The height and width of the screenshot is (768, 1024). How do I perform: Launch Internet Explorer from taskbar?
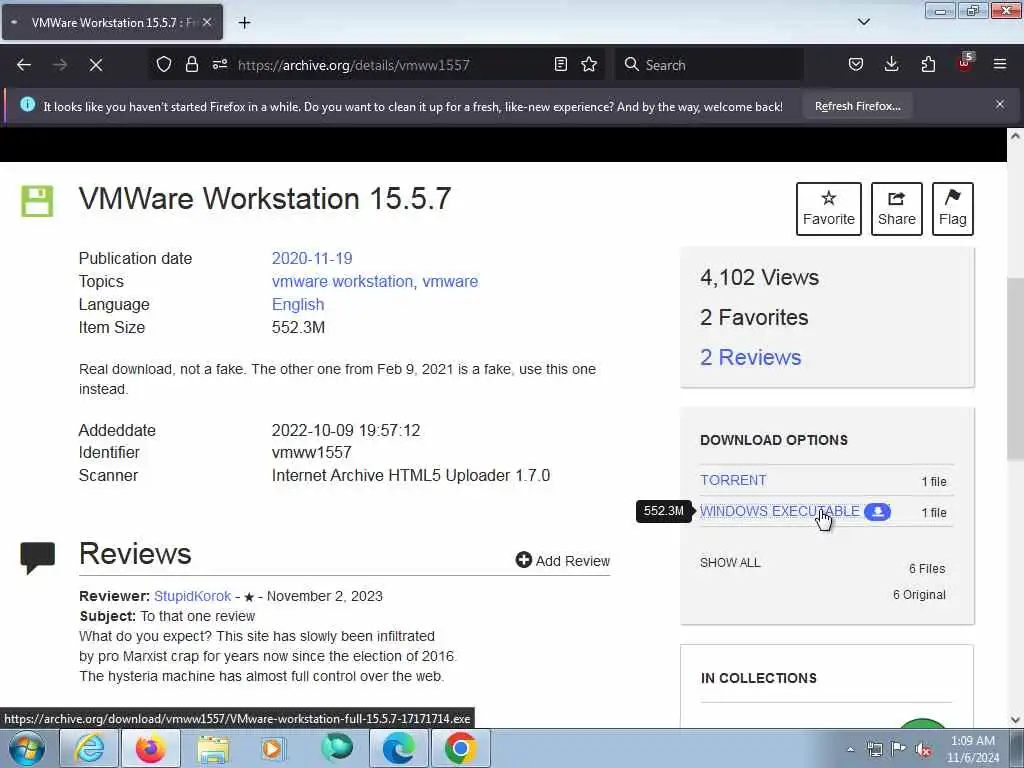89,748
